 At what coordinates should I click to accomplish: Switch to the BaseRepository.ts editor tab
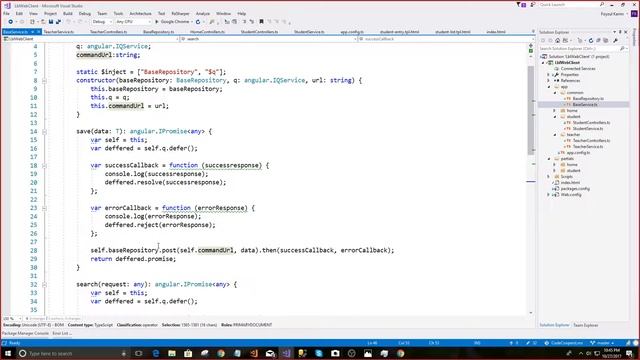[x=158, y=31]
